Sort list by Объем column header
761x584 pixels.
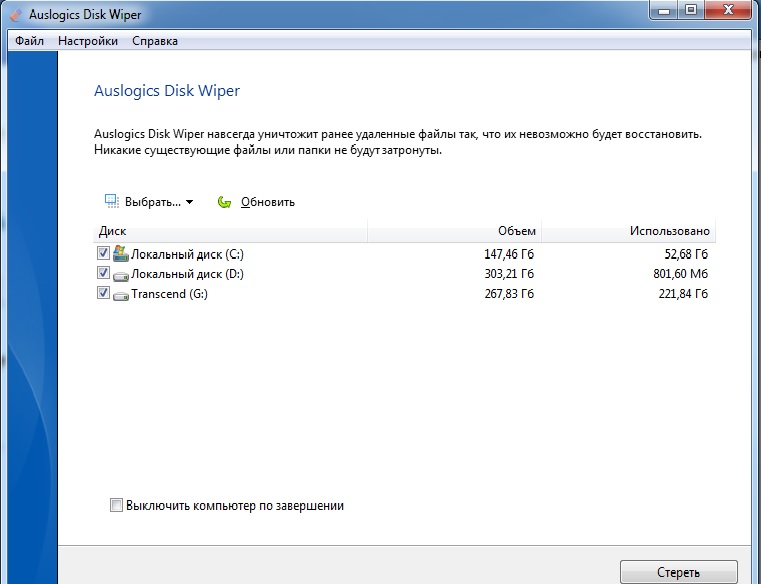coord(517,231)
